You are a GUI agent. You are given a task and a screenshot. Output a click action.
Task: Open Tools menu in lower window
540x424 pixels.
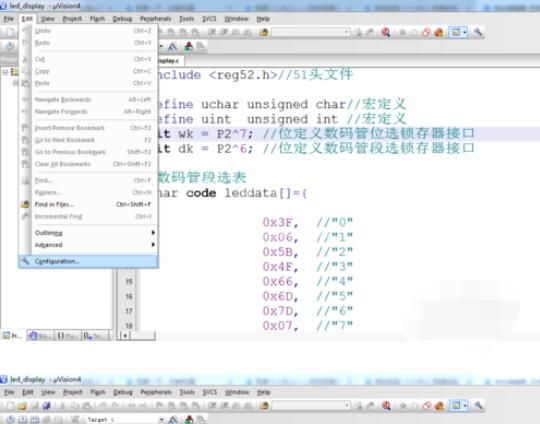(187, 392)
